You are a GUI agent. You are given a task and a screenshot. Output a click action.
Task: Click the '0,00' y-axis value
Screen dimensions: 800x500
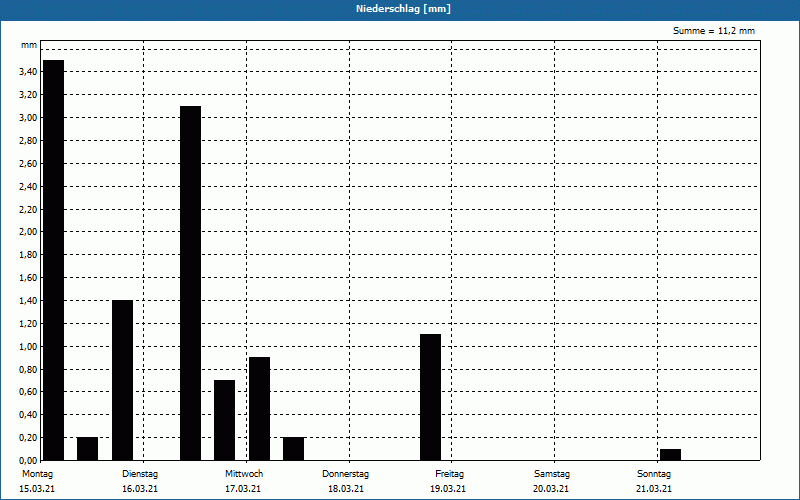tap(28, 461)
